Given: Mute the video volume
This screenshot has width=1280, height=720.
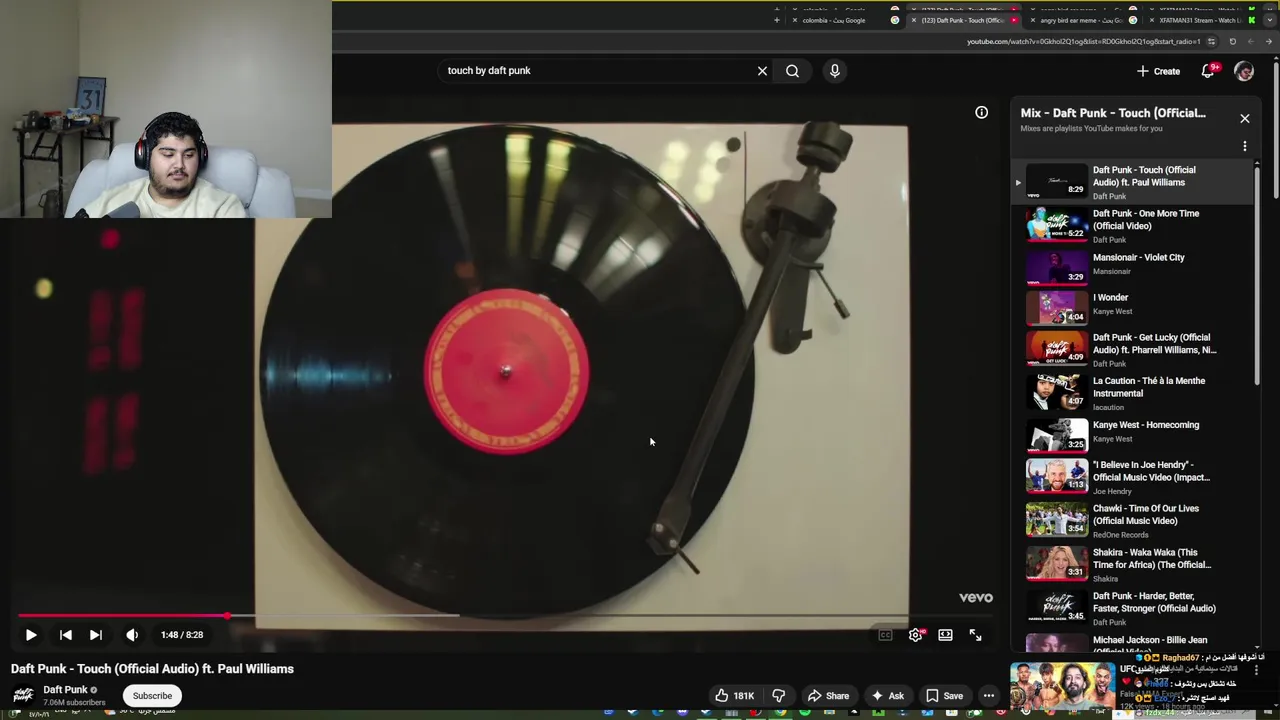Looking at the screenshot, I should [x=132, y=635].
